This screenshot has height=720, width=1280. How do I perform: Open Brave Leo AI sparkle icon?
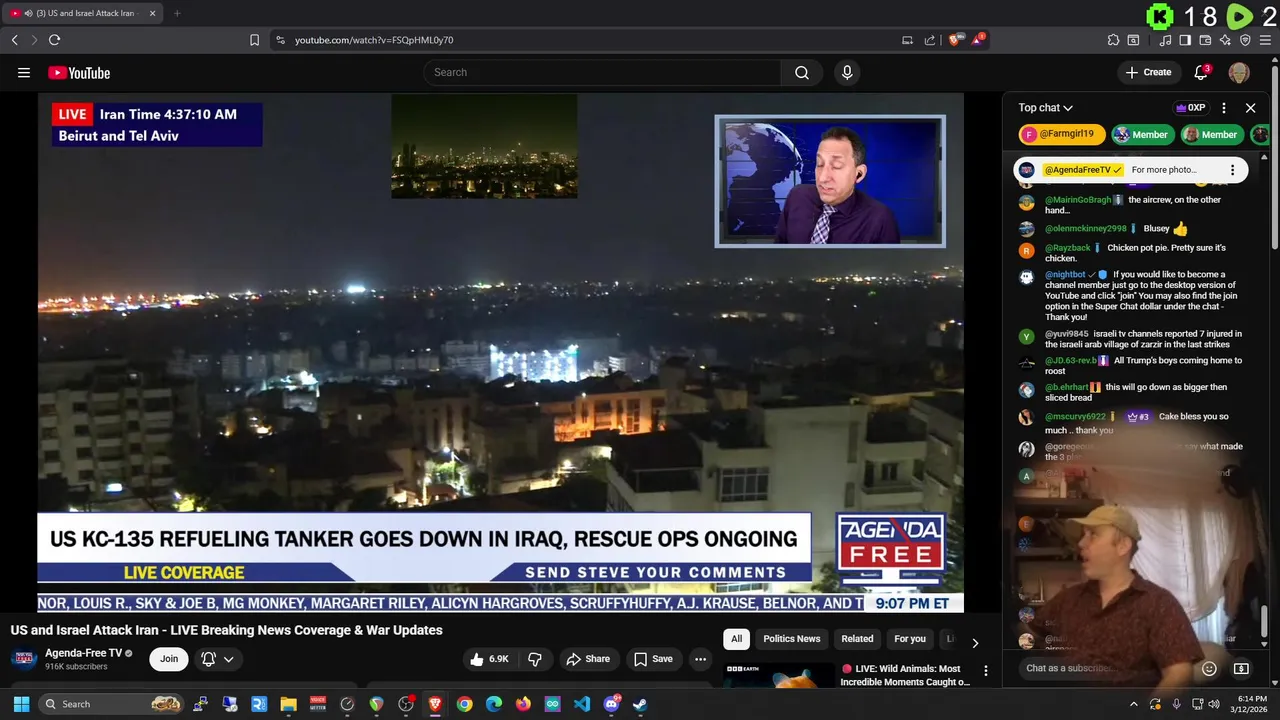[x=1225, y=40]
